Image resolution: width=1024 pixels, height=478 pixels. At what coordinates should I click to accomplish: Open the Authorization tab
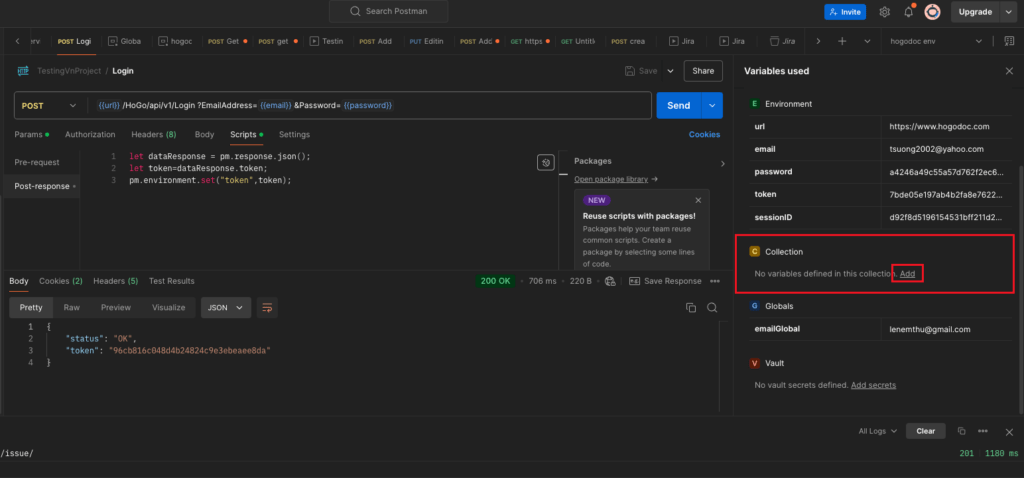(90, 135)
